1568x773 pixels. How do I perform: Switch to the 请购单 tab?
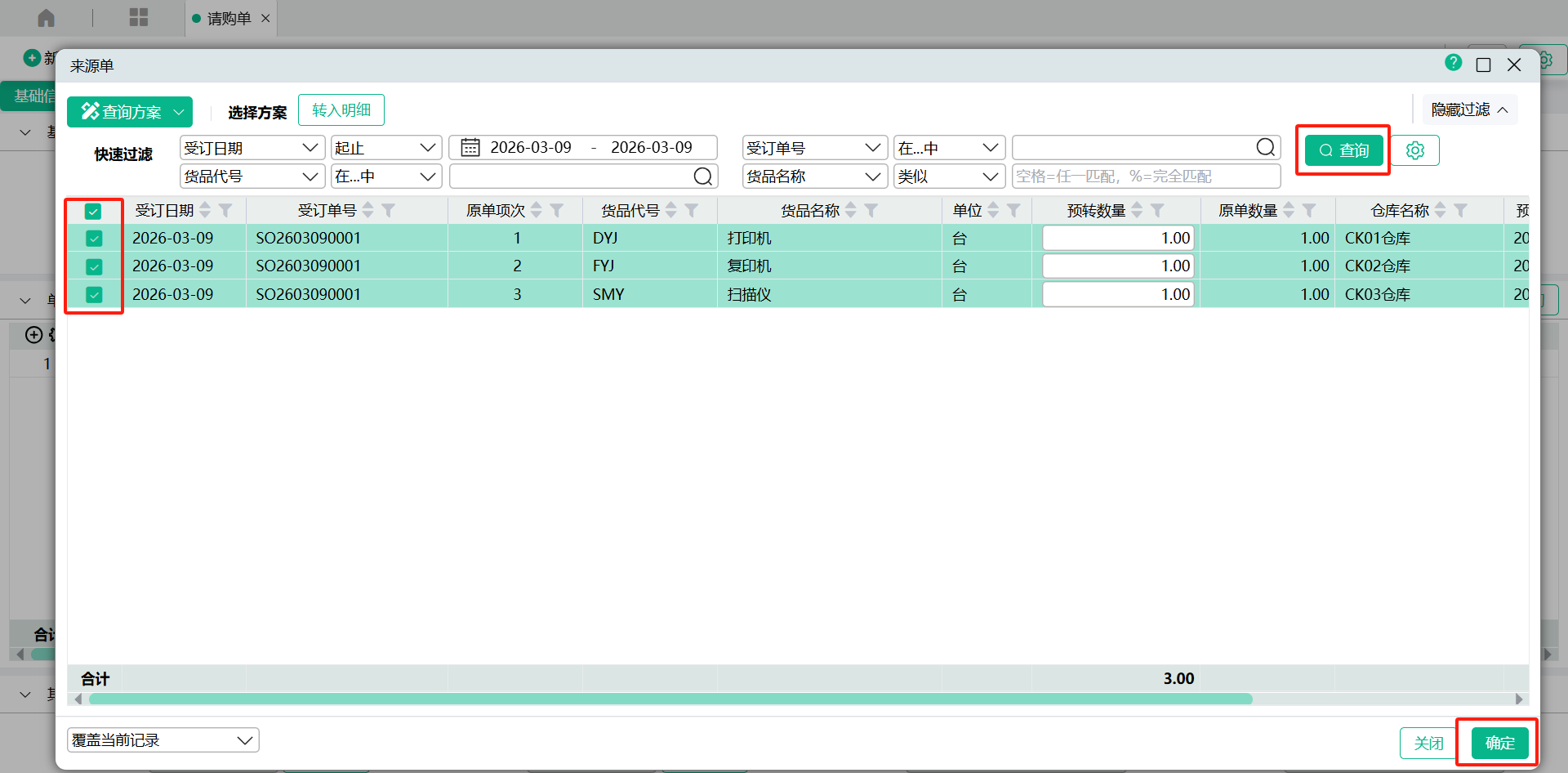tap(229, 18)
